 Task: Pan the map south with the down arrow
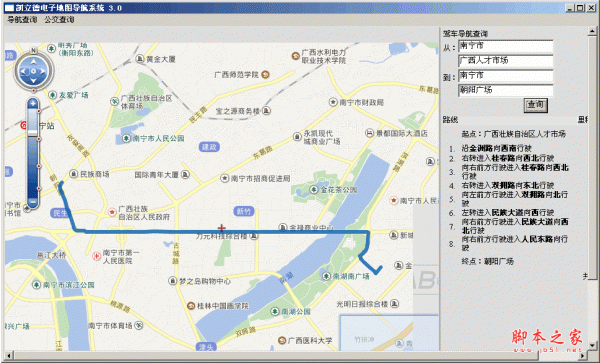33,80
